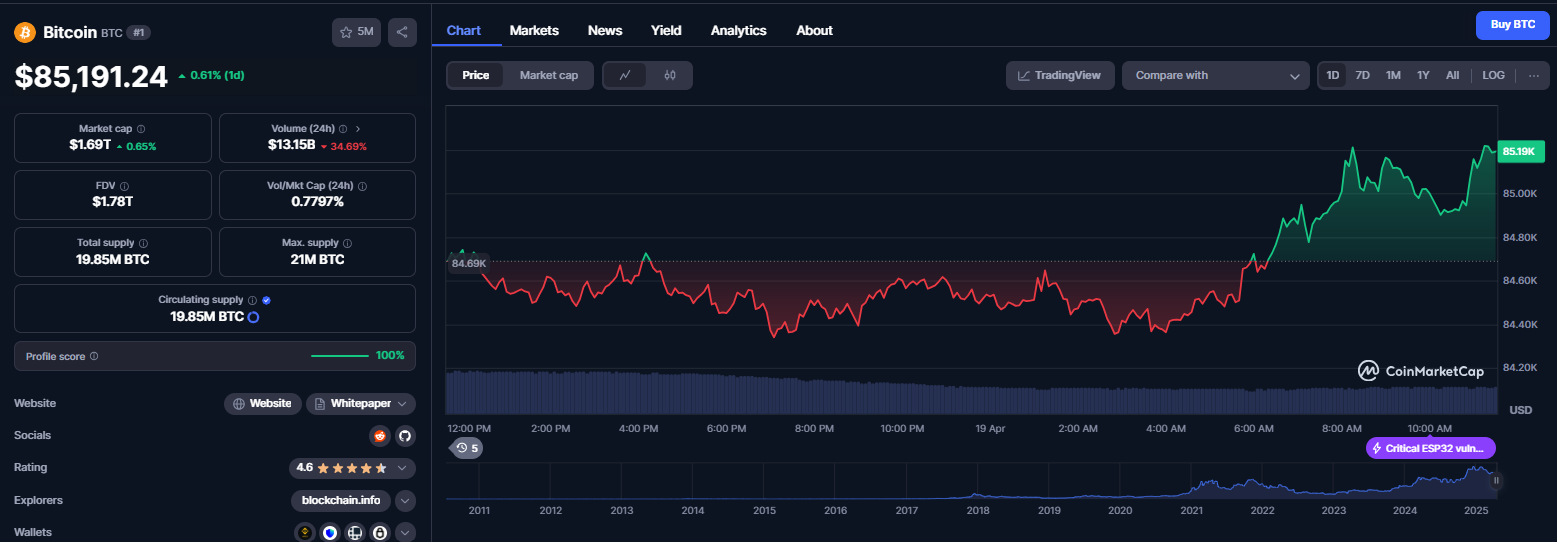Click verified badge next to Circulating supply
1557x542 pixels.
[x=266, y=300]
